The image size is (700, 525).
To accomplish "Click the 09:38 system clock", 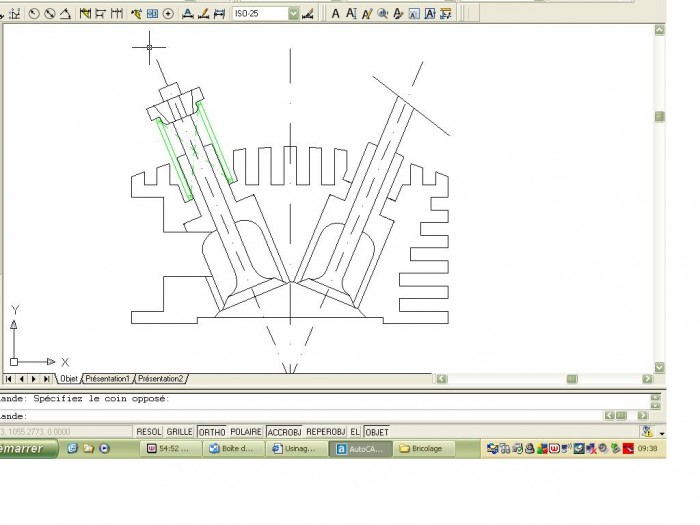I will [647, 448].
